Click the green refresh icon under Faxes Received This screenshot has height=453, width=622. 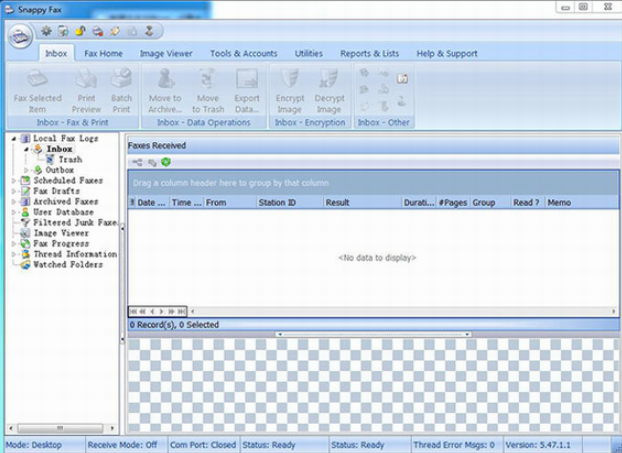point(166,162)
